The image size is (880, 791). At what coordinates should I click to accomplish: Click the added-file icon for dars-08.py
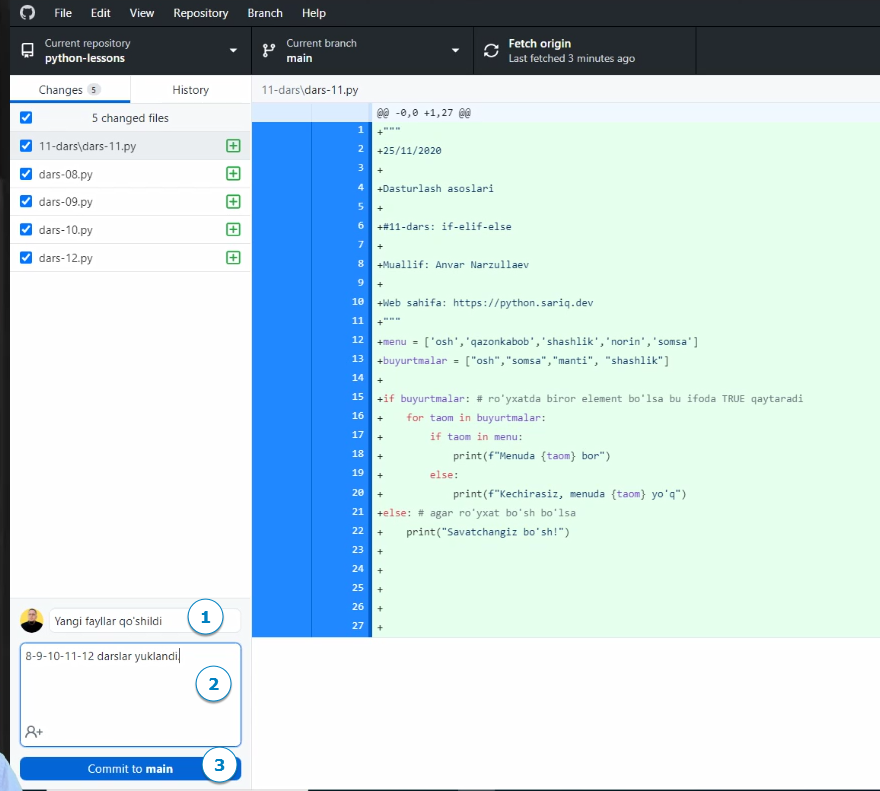(233, 174)
